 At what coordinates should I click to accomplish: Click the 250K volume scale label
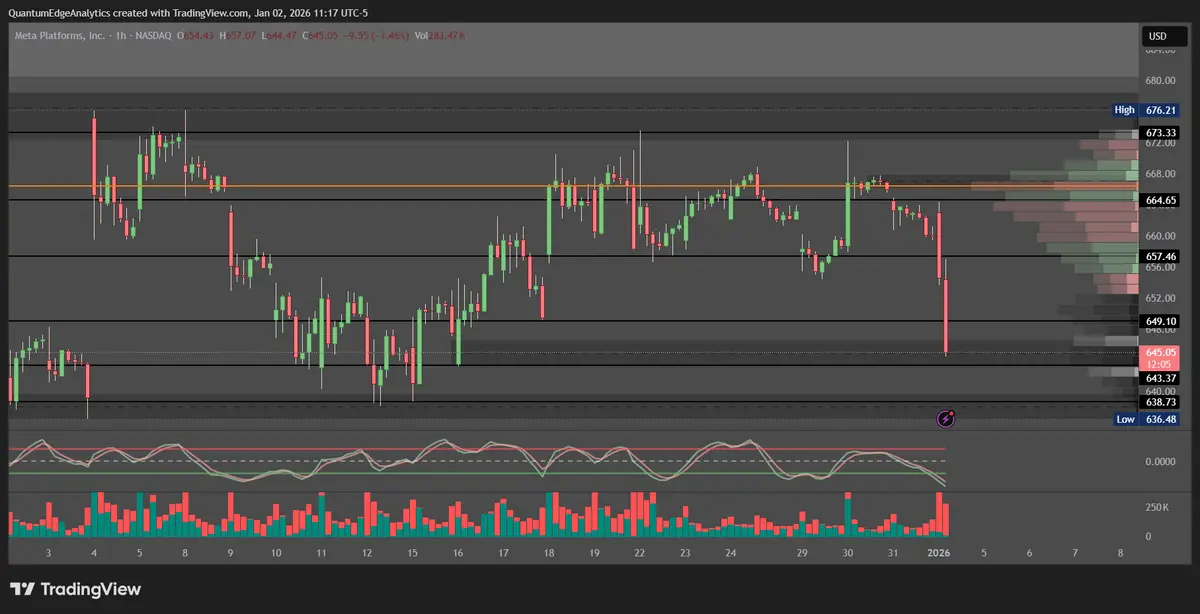1157,508
